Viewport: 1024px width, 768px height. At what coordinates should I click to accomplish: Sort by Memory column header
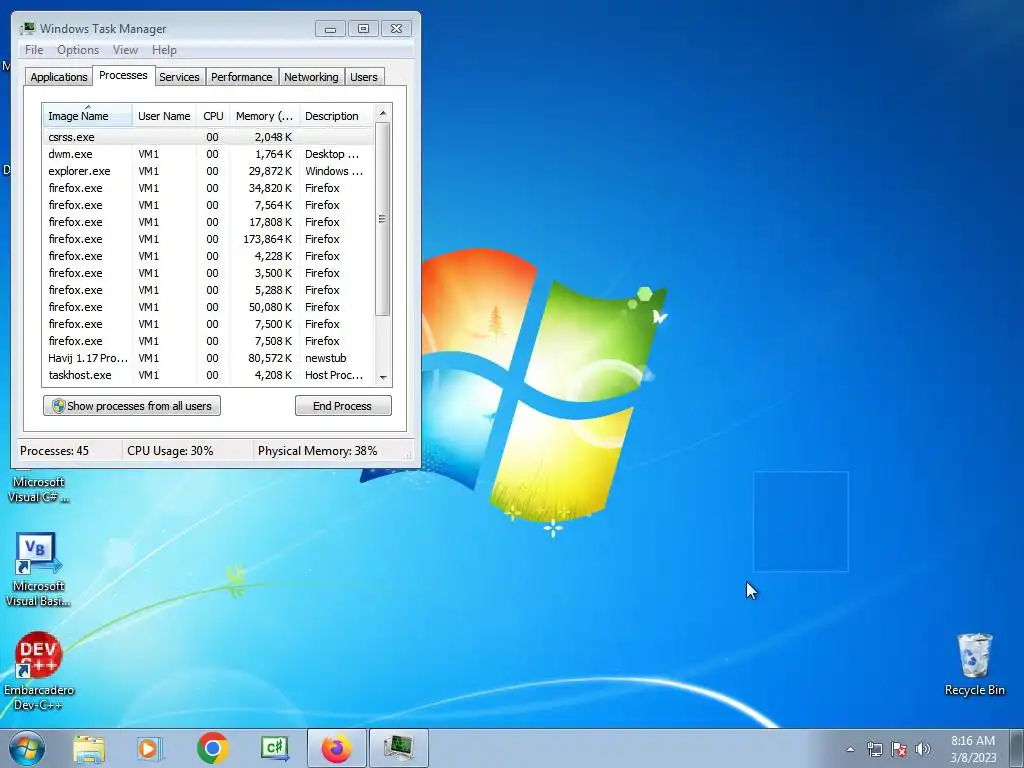tap(264, 116)
